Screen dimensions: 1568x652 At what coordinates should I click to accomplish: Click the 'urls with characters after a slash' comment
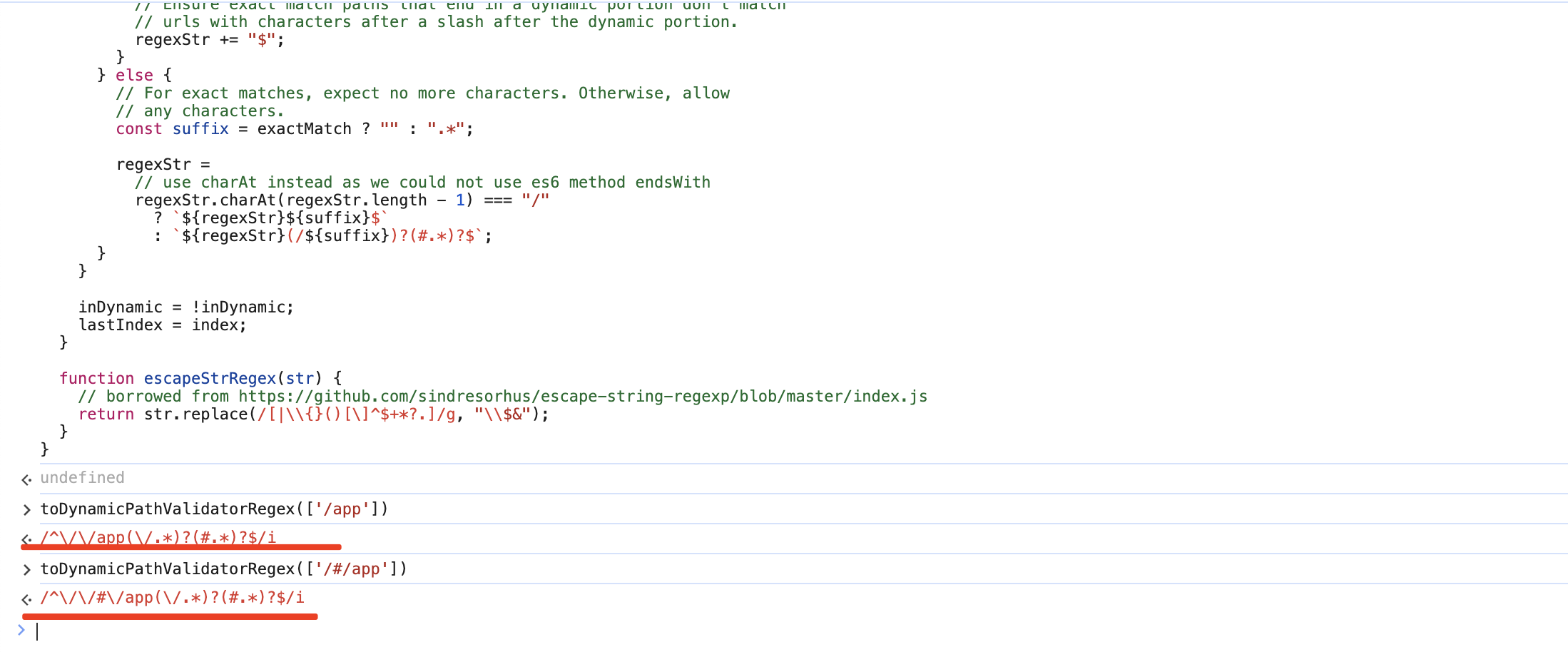pos(437,21)
